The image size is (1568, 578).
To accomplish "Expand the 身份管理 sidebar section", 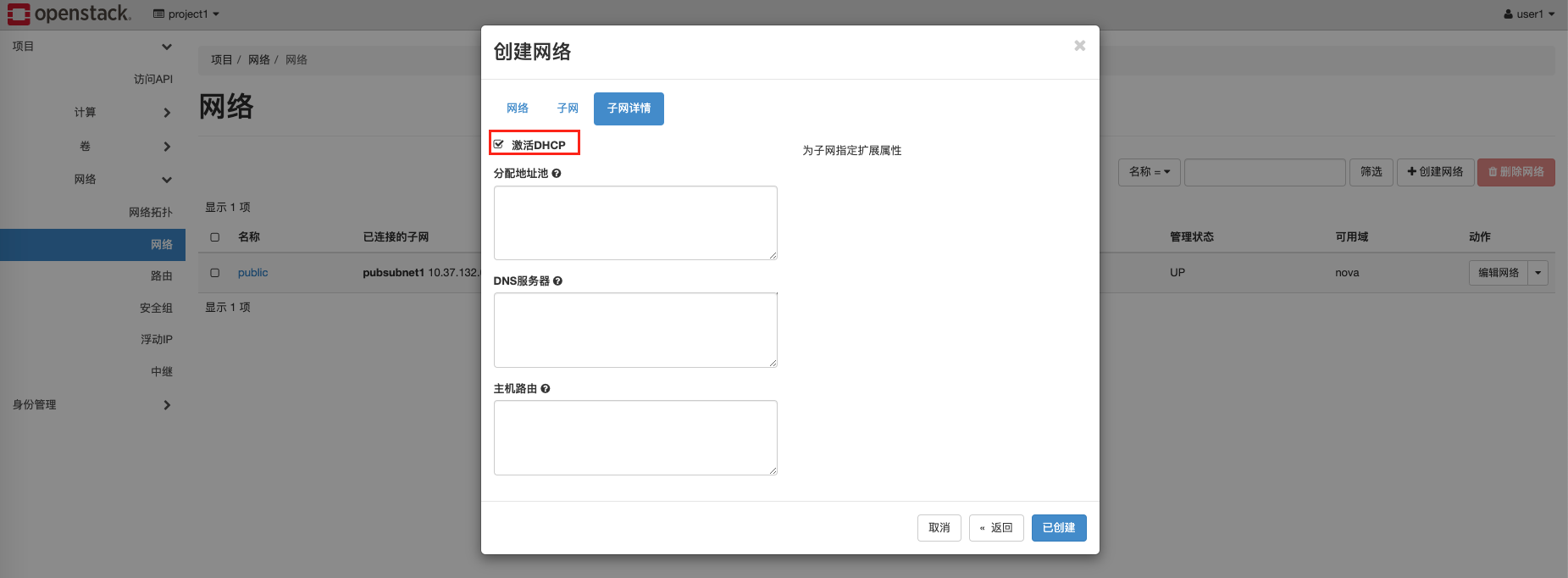I will click(92, 405).
